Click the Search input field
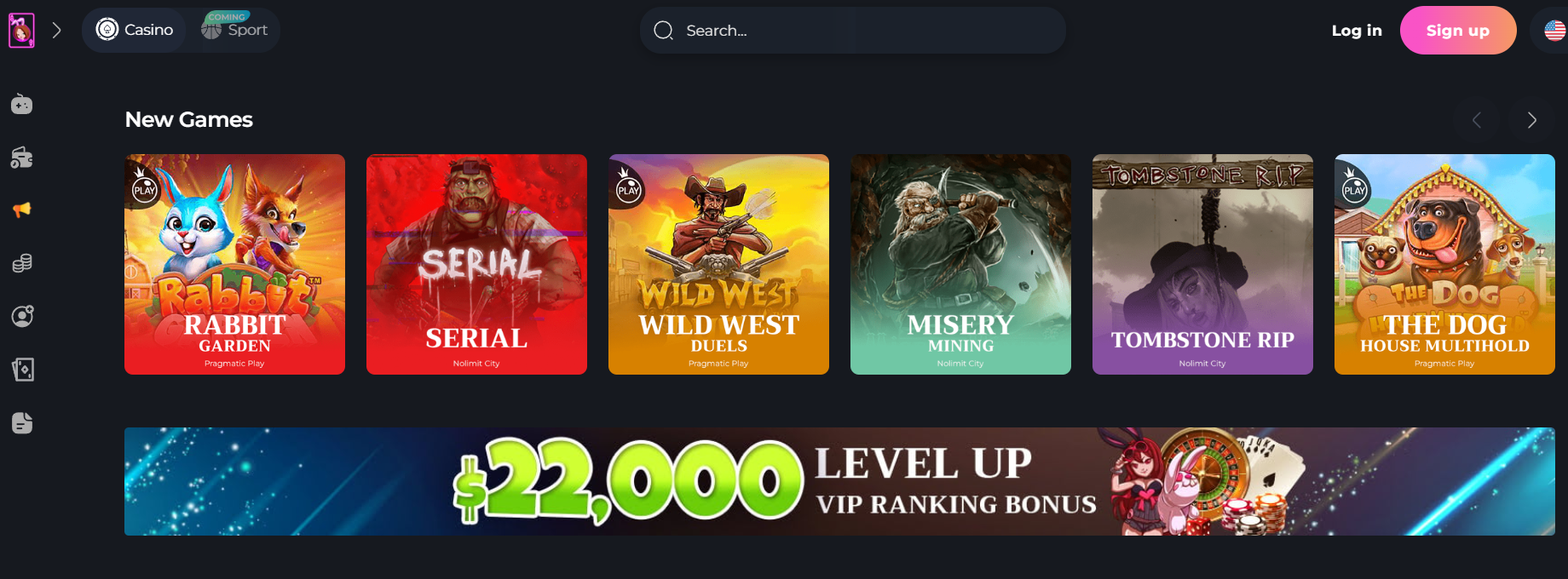The height and width of the screenshot is (579, 1568). click(853, 31)
